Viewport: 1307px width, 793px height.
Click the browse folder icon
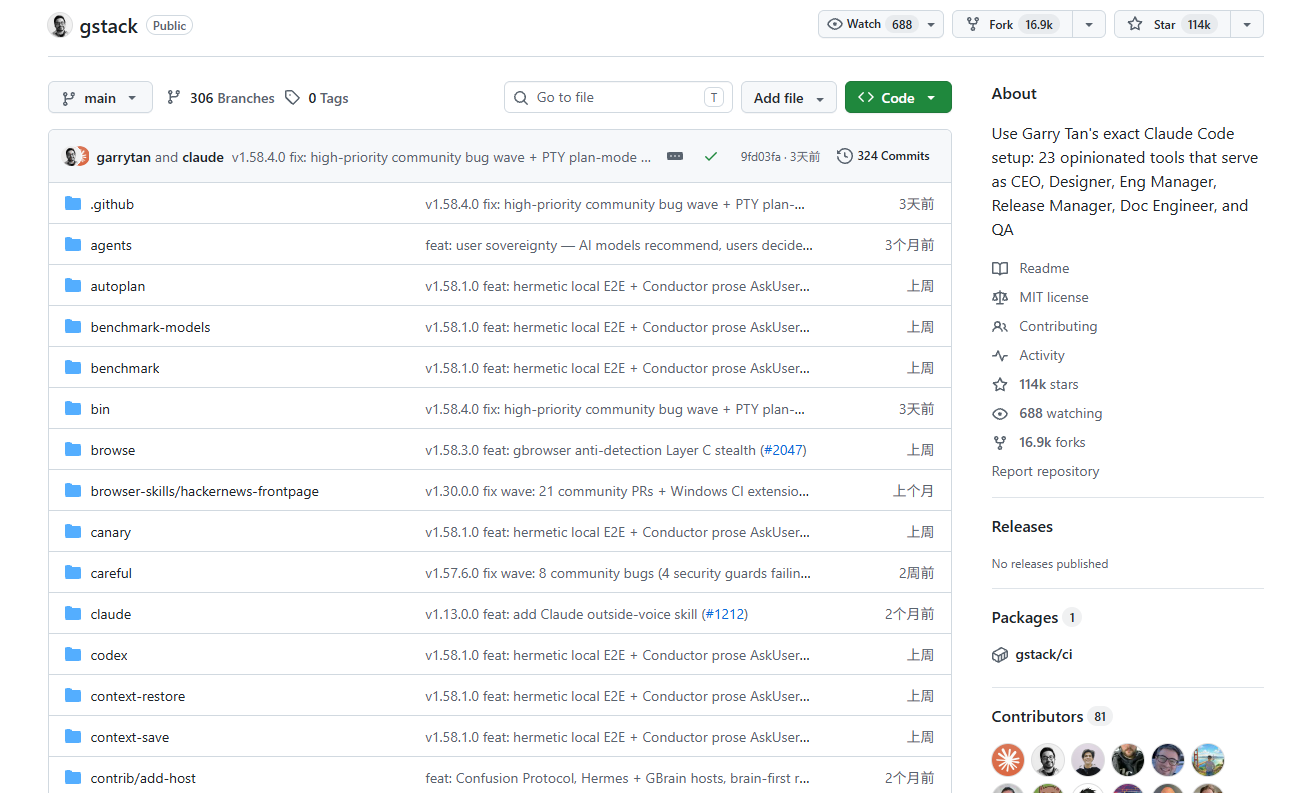pyautogui.click(x=73, y=450)
